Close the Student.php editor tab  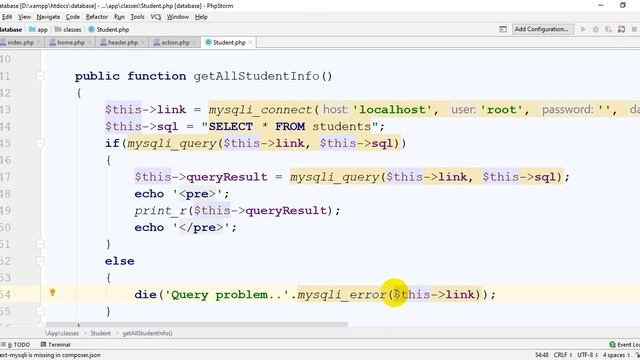(250, 42)
